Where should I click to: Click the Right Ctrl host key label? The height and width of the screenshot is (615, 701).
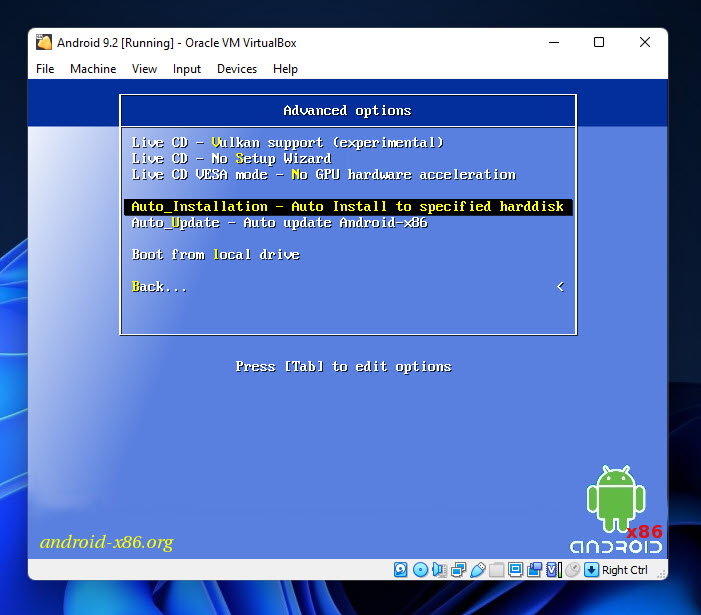(x=625, y=570)
